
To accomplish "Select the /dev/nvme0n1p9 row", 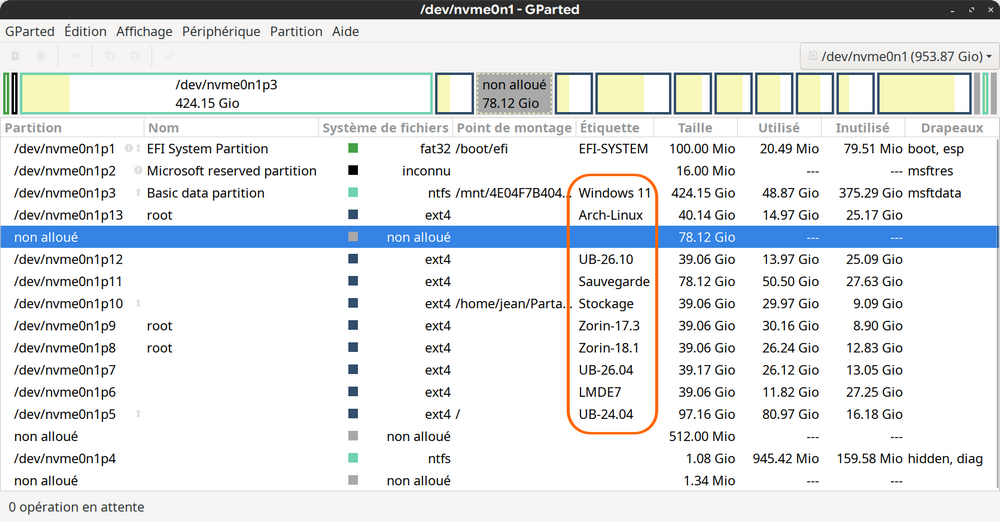I will click(x=499, y=325).
